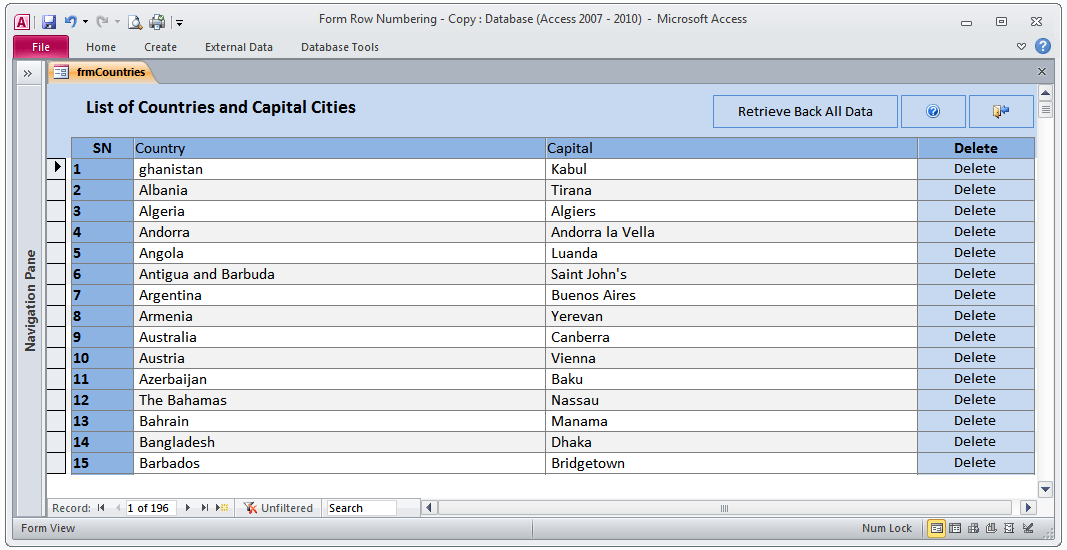Delete the Andorra row
This screenshot has width=1067, height=550.
coord(974,232)
